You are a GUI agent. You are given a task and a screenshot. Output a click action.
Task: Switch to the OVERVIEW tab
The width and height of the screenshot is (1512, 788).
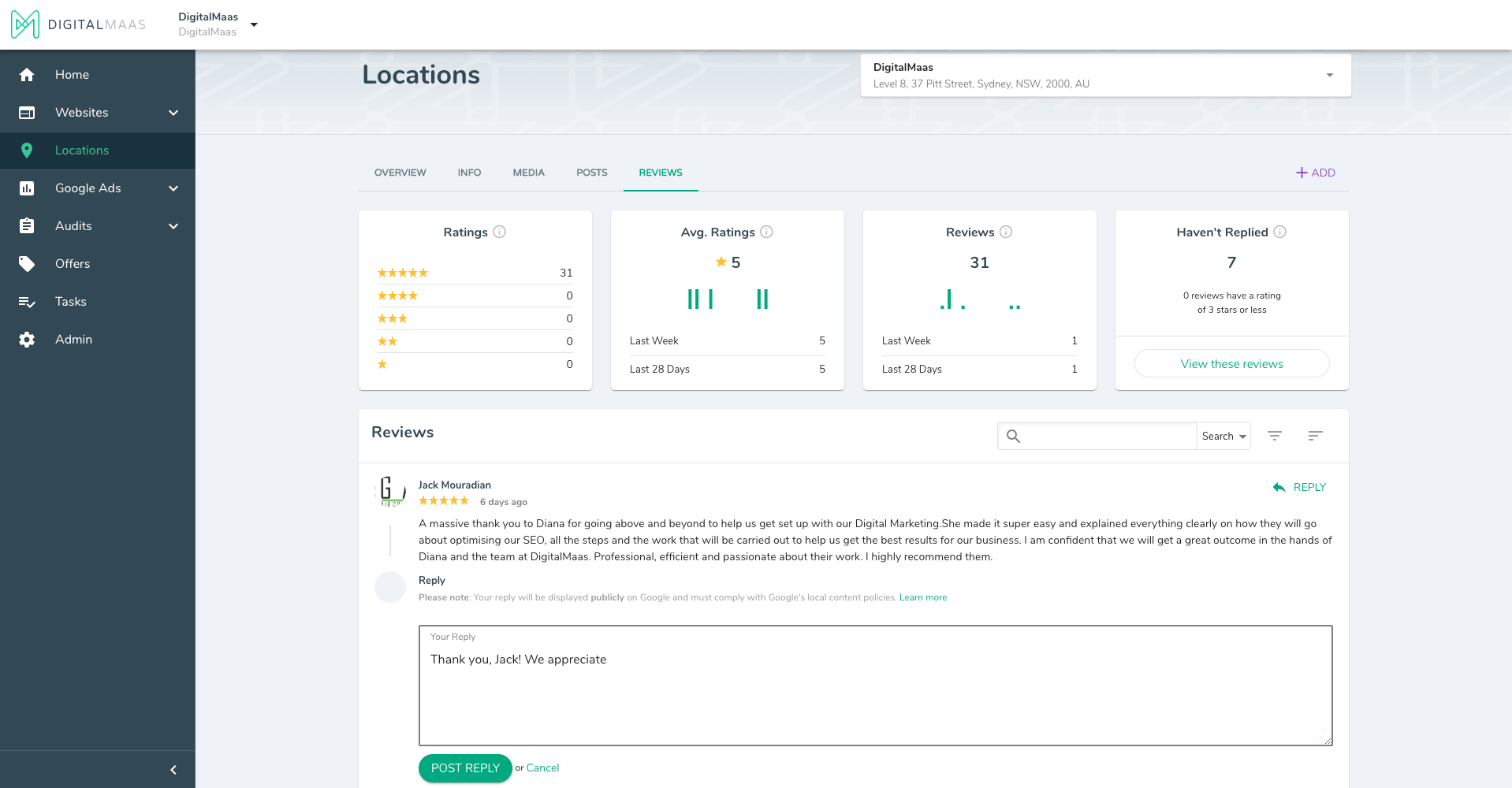click(x=400, y=173)
